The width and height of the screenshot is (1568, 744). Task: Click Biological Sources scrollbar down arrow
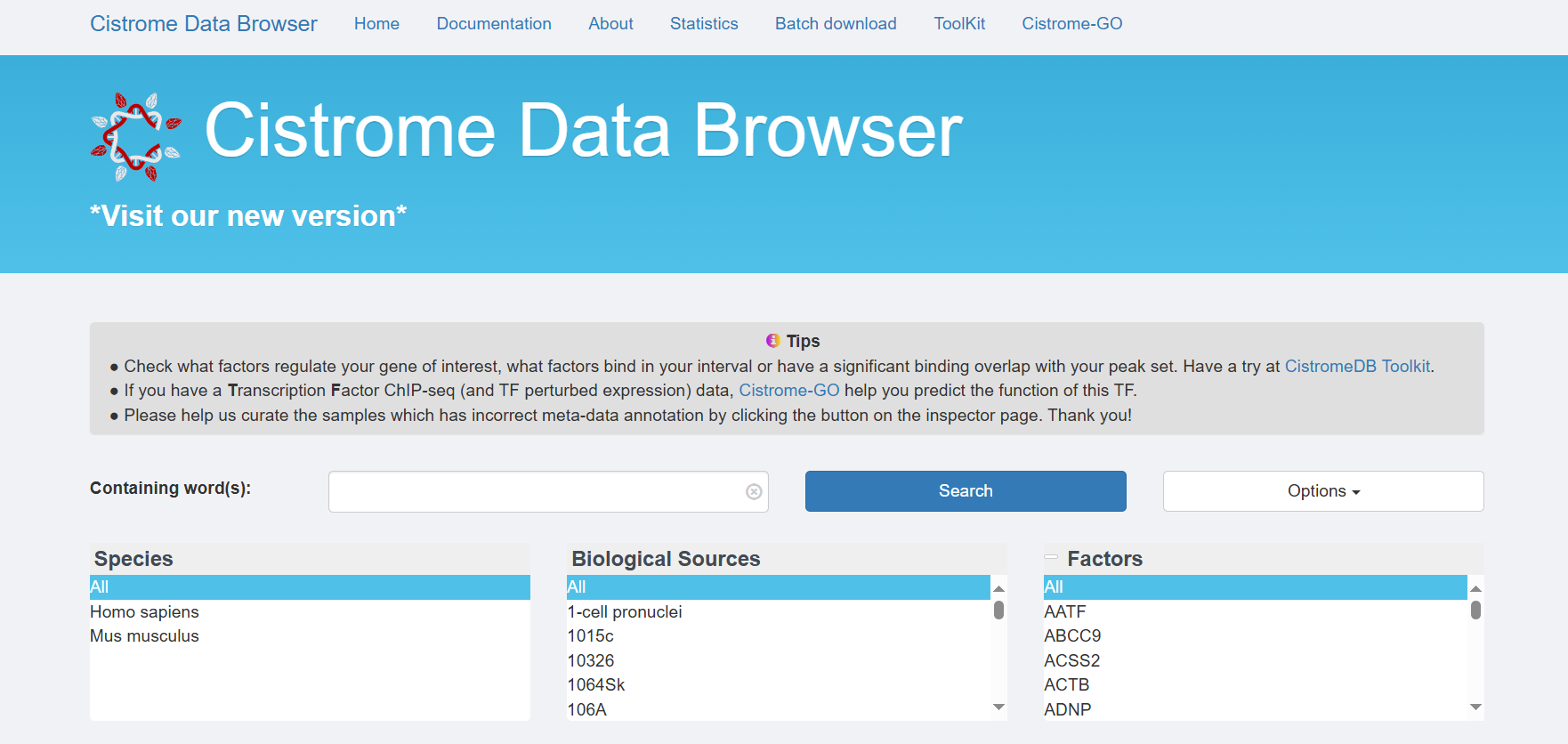click(x=999, y=708)
